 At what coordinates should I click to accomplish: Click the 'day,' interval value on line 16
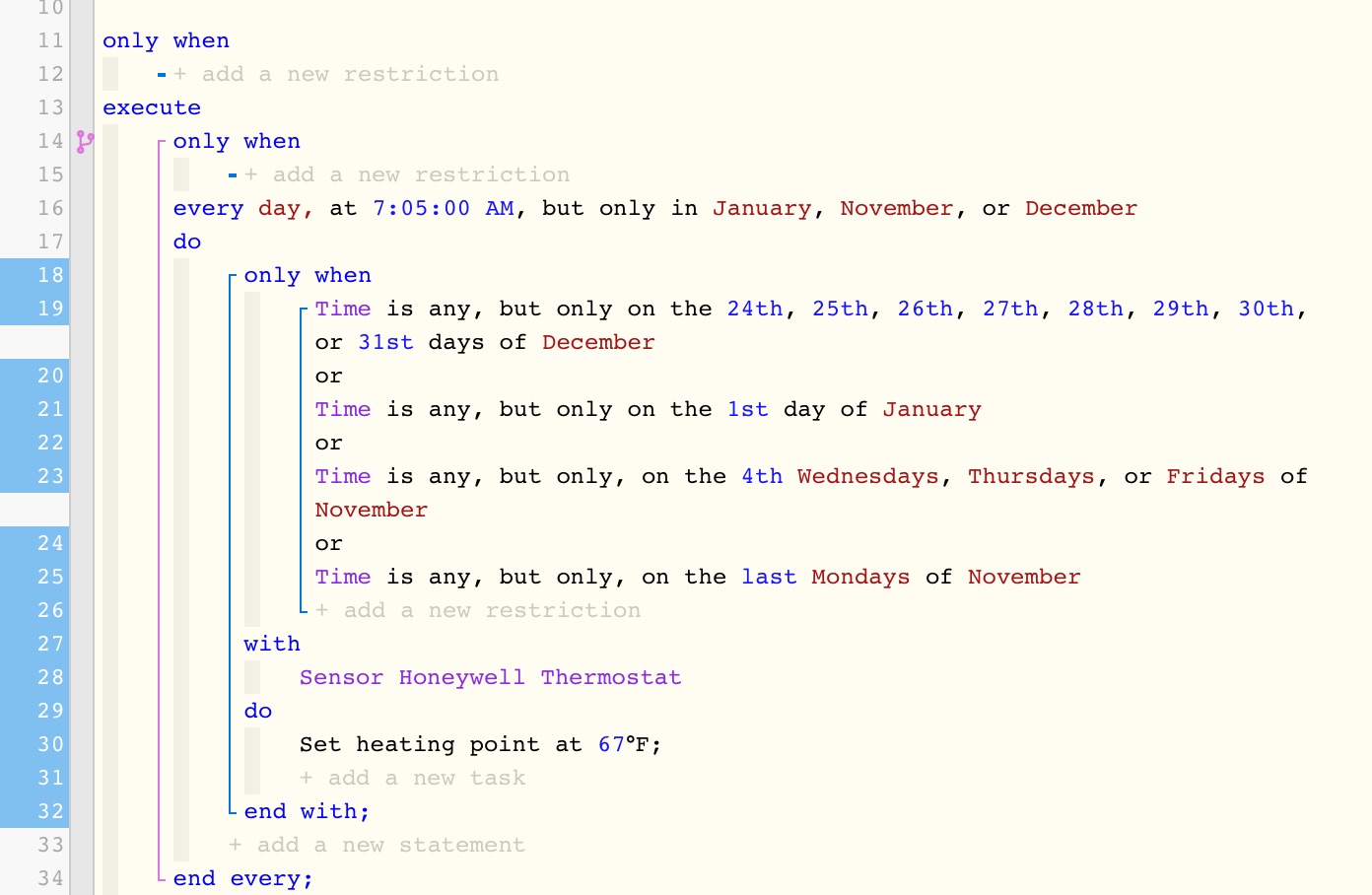286,208
